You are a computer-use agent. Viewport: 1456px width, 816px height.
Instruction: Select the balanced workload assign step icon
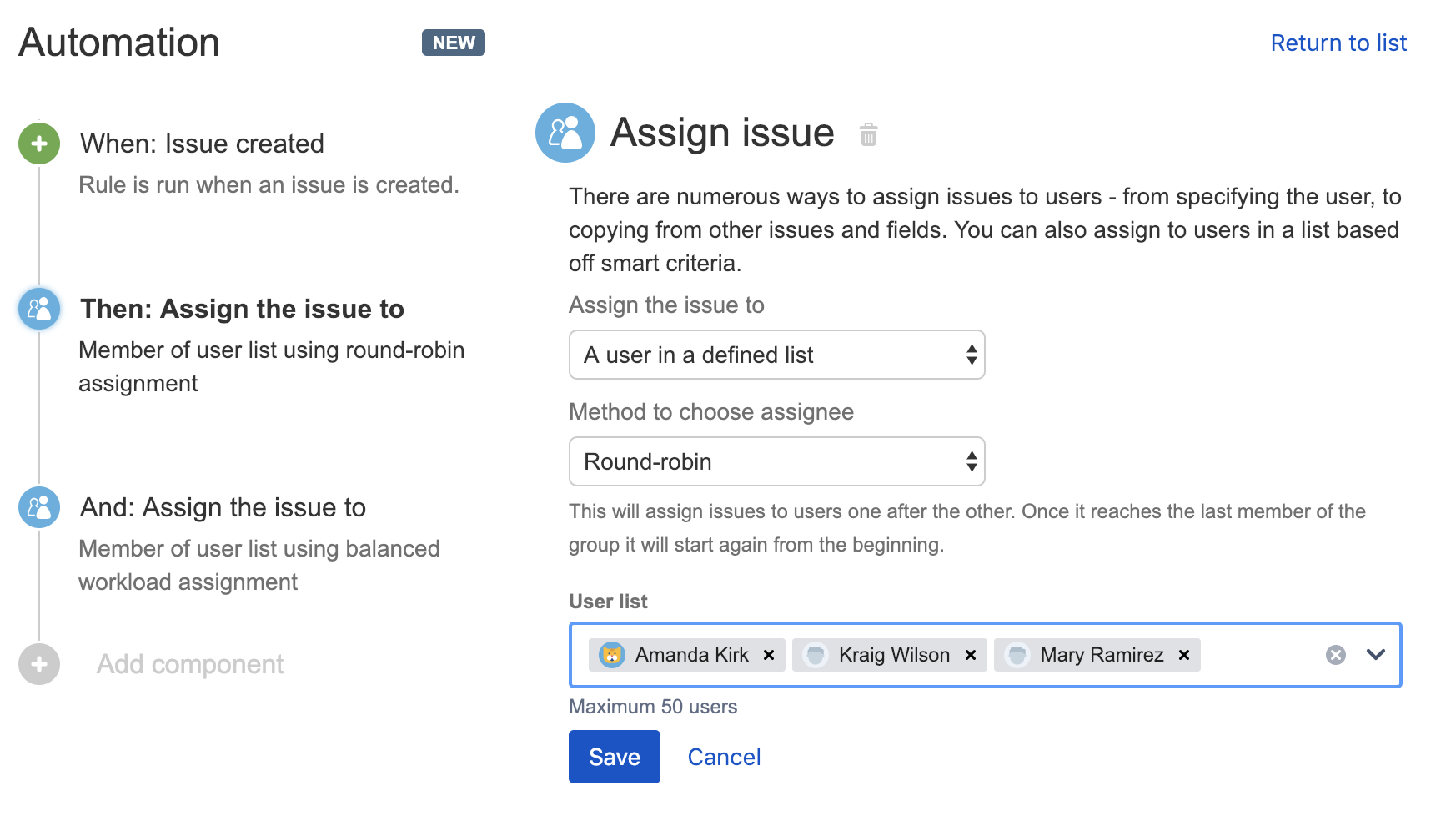39,507
